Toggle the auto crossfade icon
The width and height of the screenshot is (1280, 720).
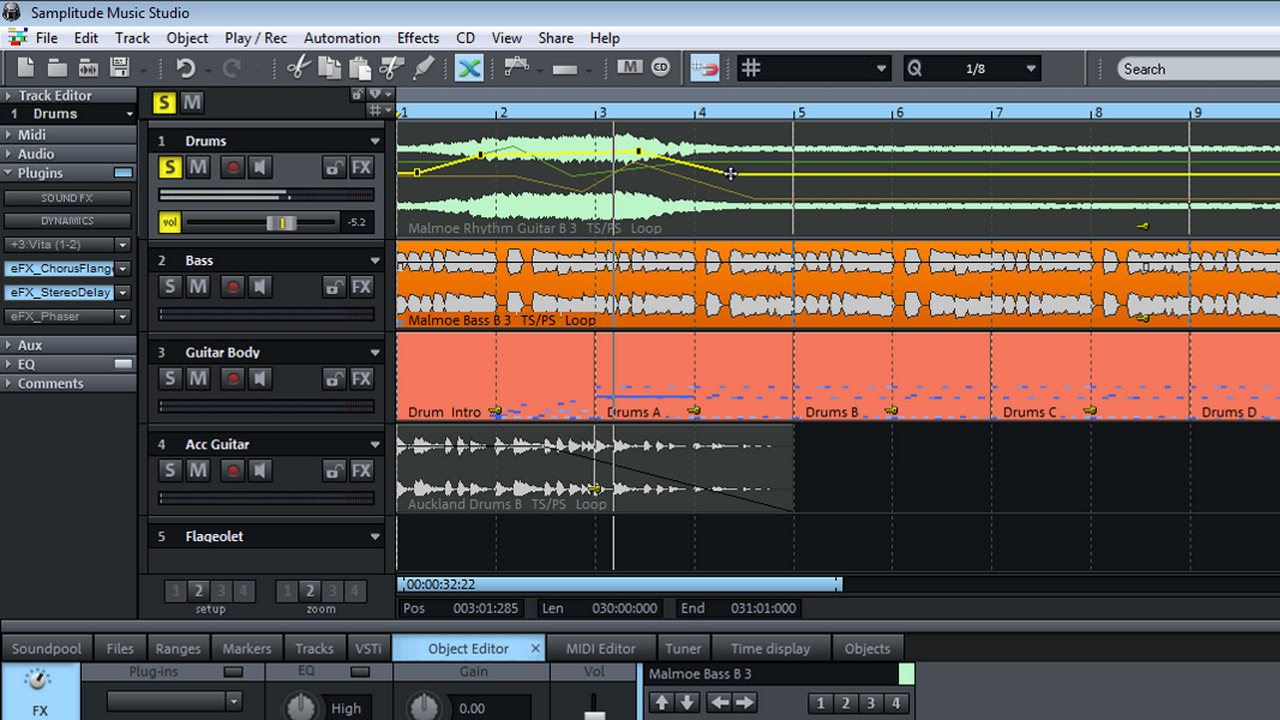pyautogui.click(x=470, y=68)
